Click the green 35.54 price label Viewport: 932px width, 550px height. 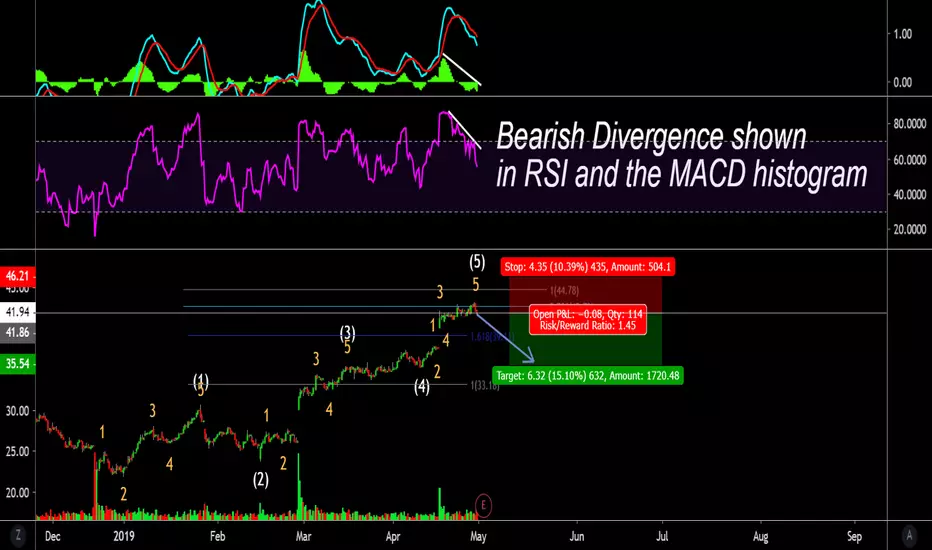click(x=17, y=363)
